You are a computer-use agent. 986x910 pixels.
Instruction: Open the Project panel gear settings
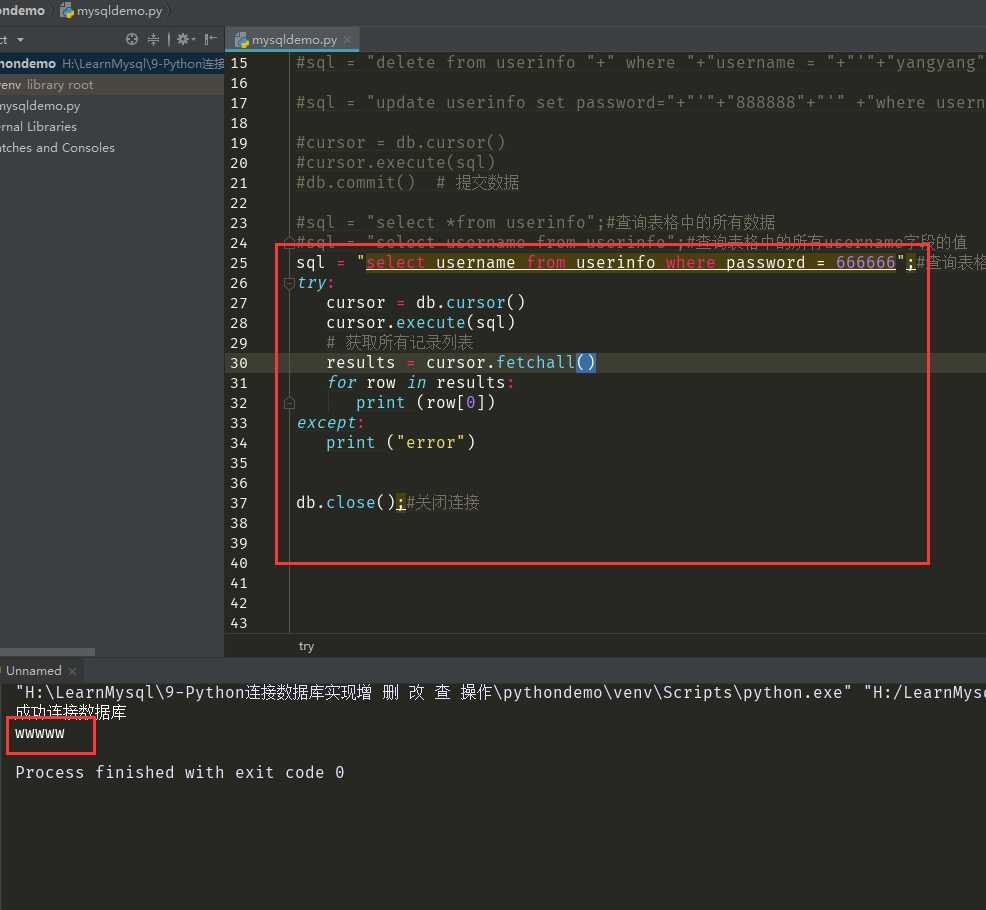pyautogui.click(x=186, y=40)
